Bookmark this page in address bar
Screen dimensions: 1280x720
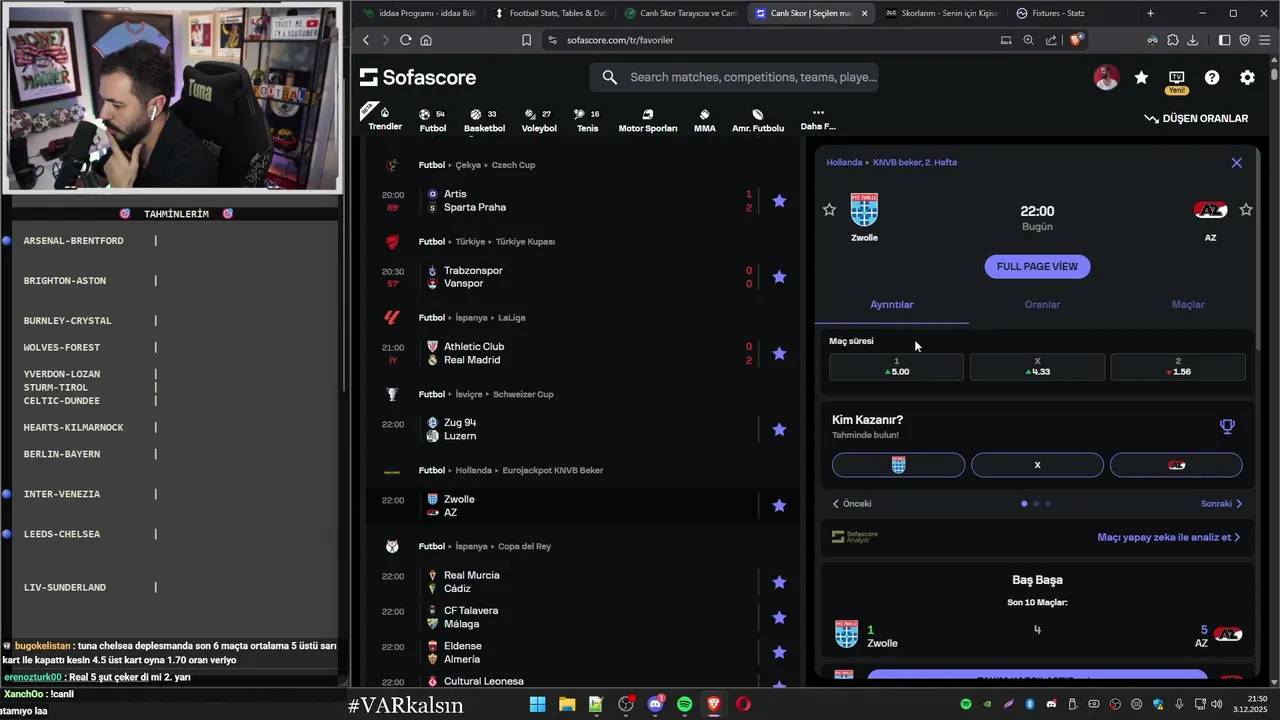(x=526, y=40)
